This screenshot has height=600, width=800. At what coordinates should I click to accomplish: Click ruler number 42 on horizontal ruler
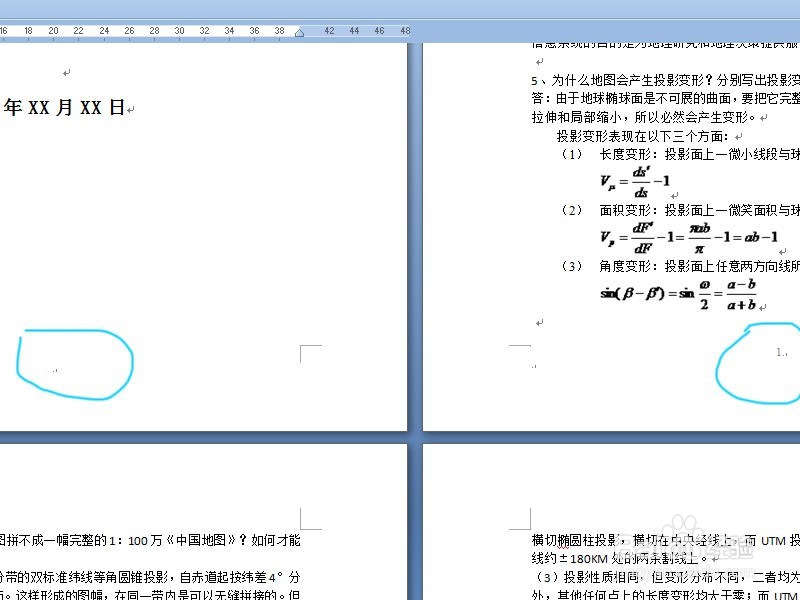point(329,31)
